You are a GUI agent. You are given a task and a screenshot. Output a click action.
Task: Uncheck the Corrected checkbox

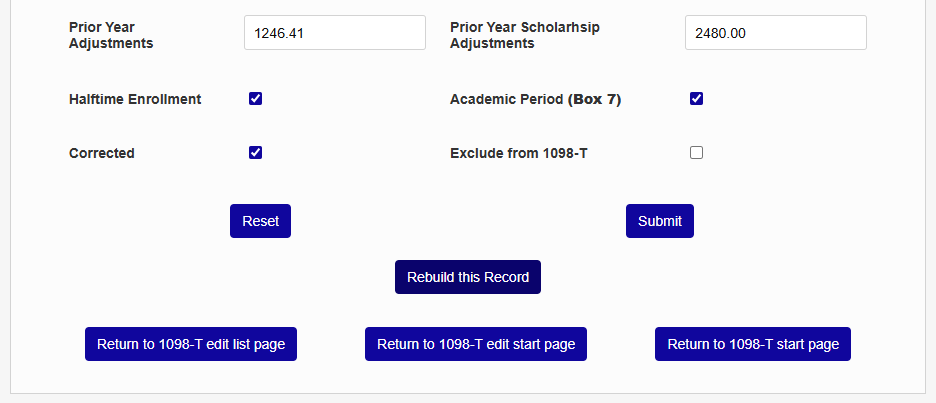(x=256, y=153)
